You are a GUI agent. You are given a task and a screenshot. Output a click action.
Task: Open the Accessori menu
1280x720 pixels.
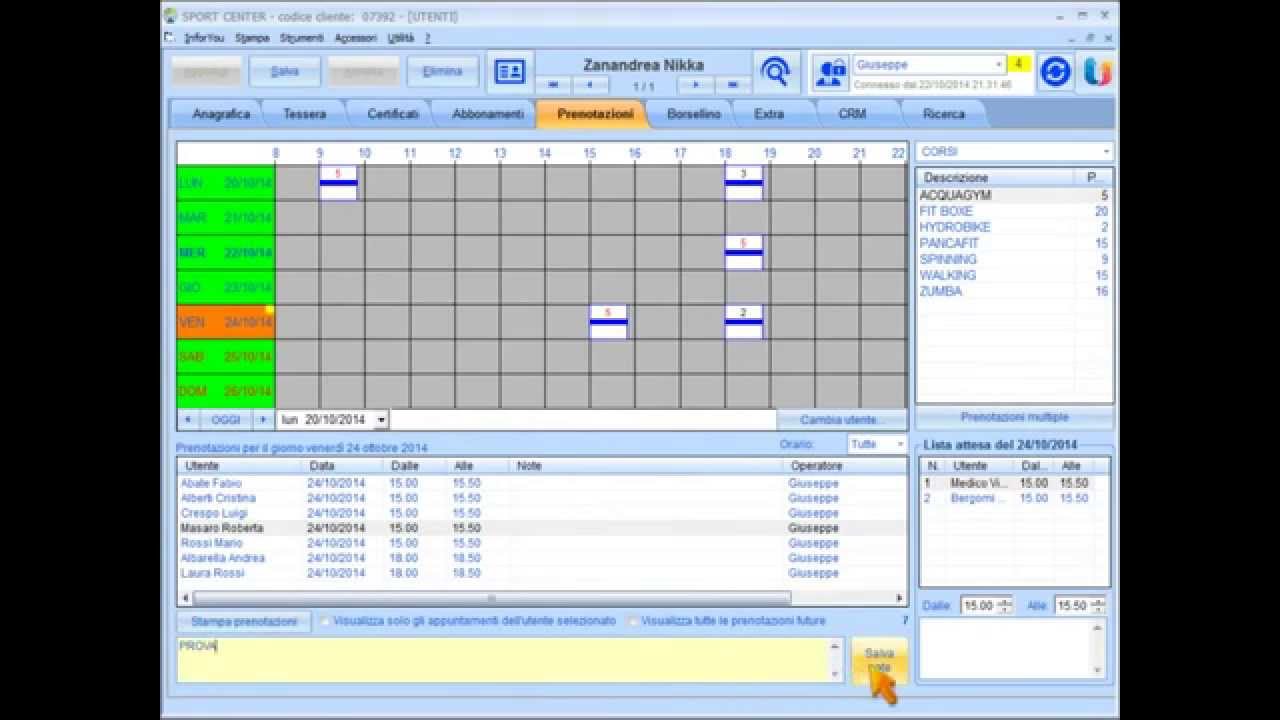355,38
